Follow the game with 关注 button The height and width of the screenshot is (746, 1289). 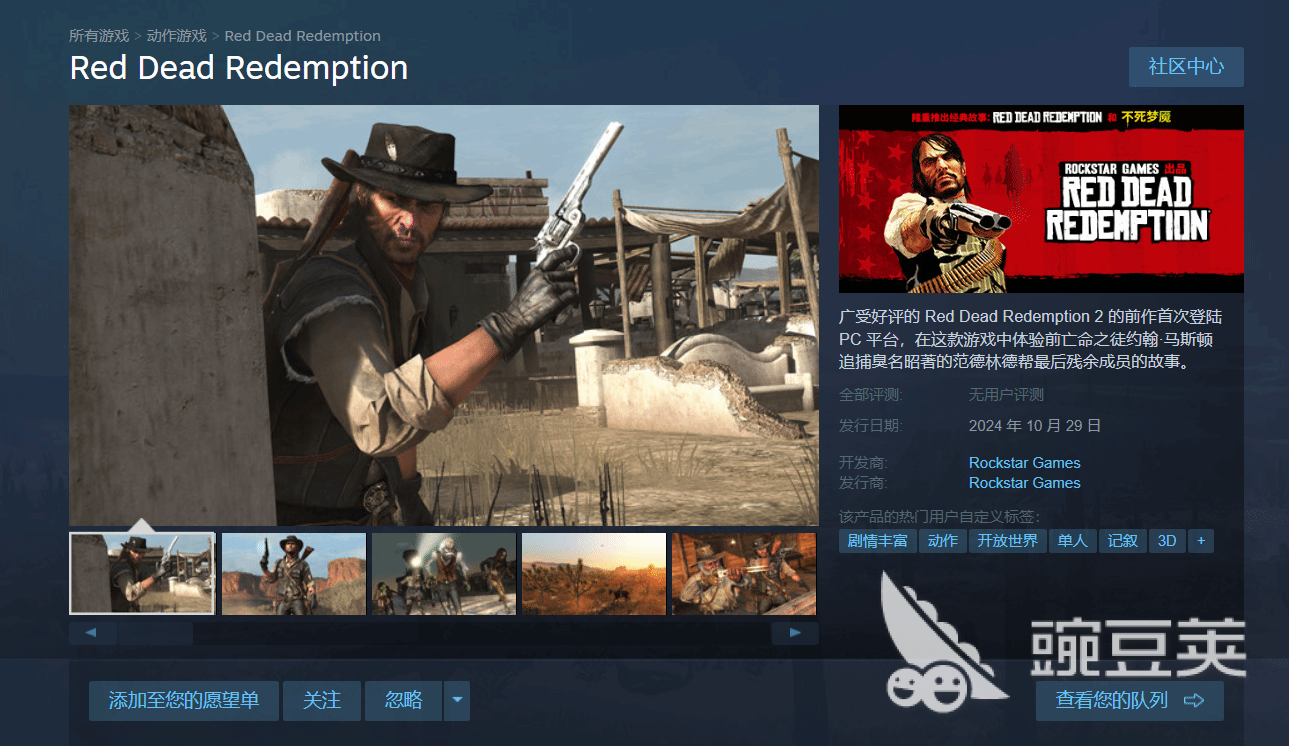click(322, 701)
